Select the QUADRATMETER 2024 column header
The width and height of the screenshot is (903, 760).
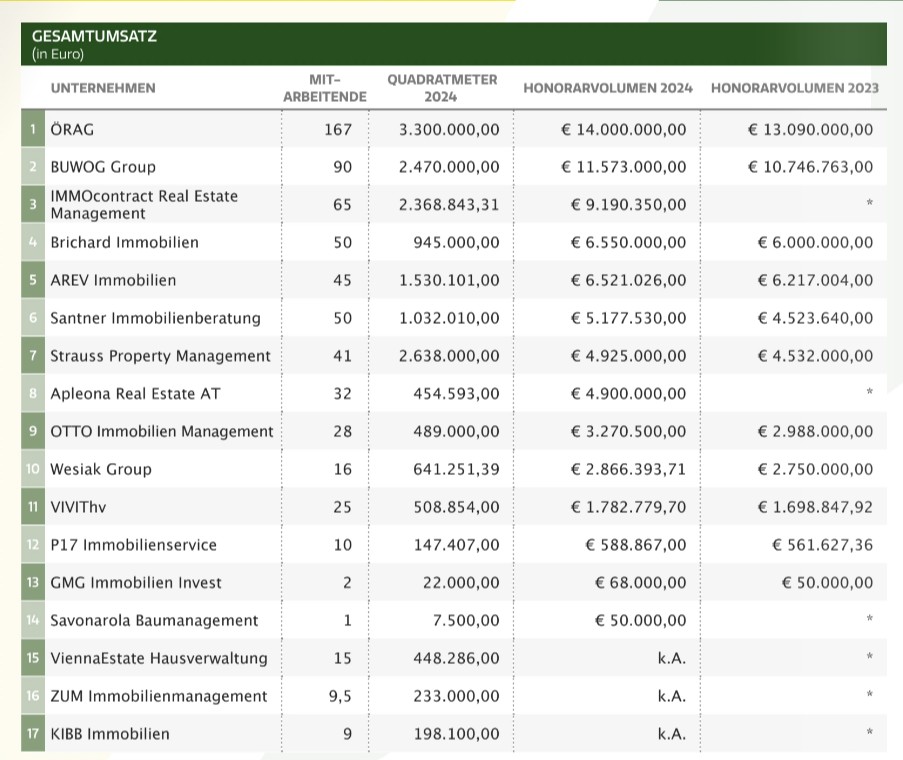tap(441, 88)
